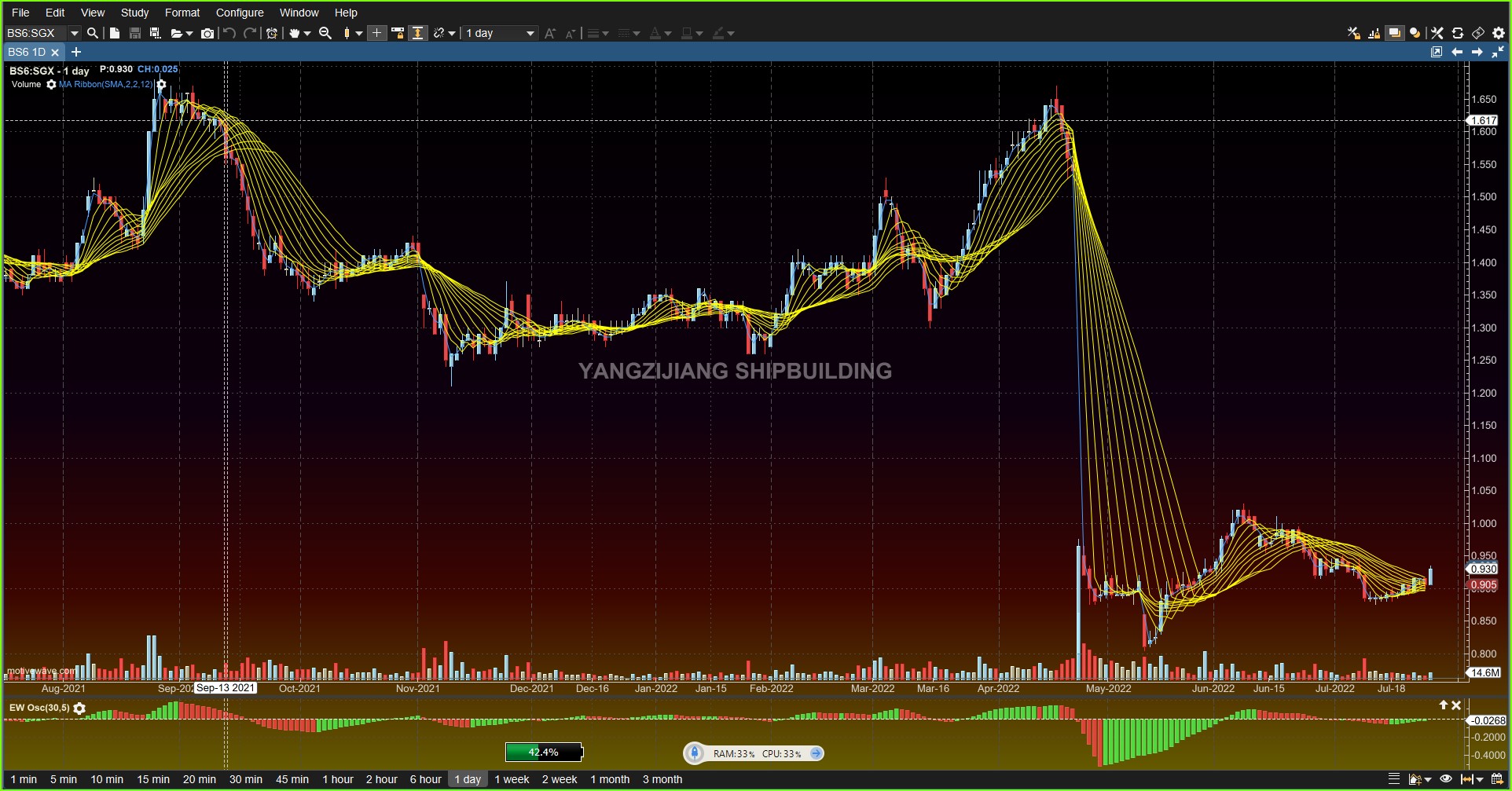The height and width of the screenshot is (791, 1512).
Task: Switch to 1 hour timeframe
Action: (x=338, y=779)
